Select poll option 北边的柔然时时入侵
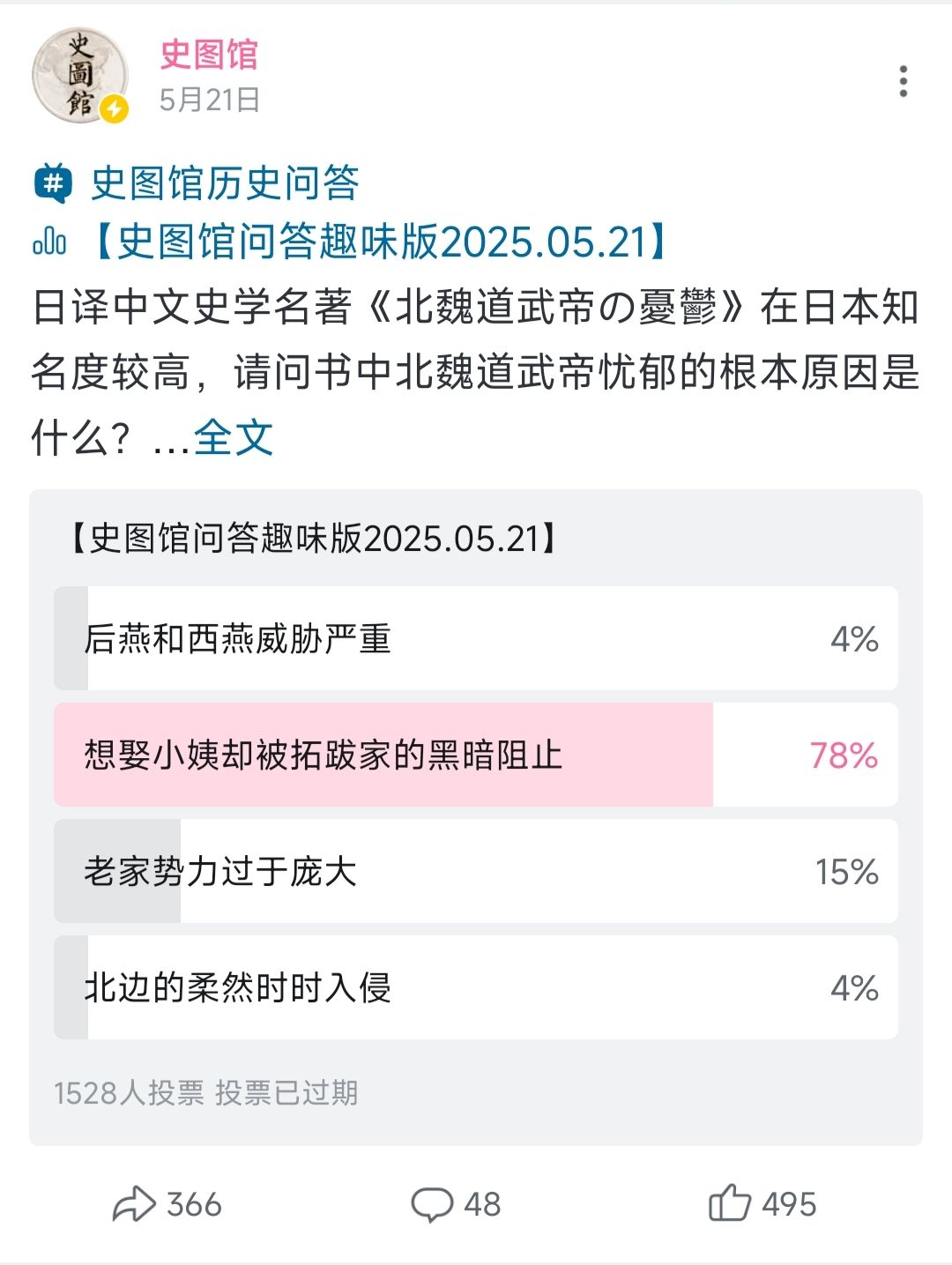The image size is (952, 1265). (x=476, y=987)
